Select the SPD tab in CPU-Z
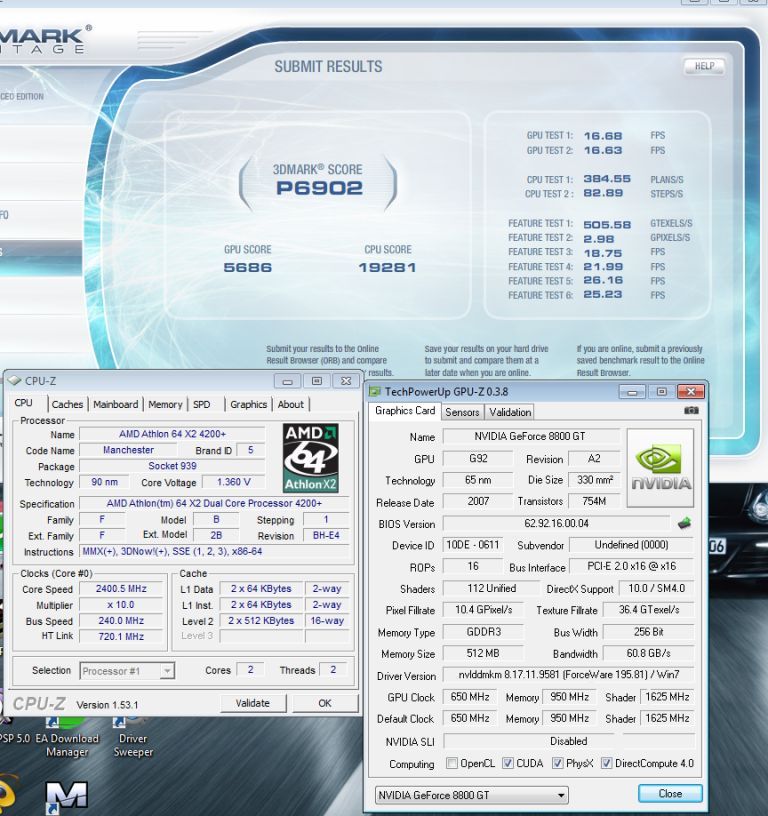This screenshot has height=816, width=768. 202,404
